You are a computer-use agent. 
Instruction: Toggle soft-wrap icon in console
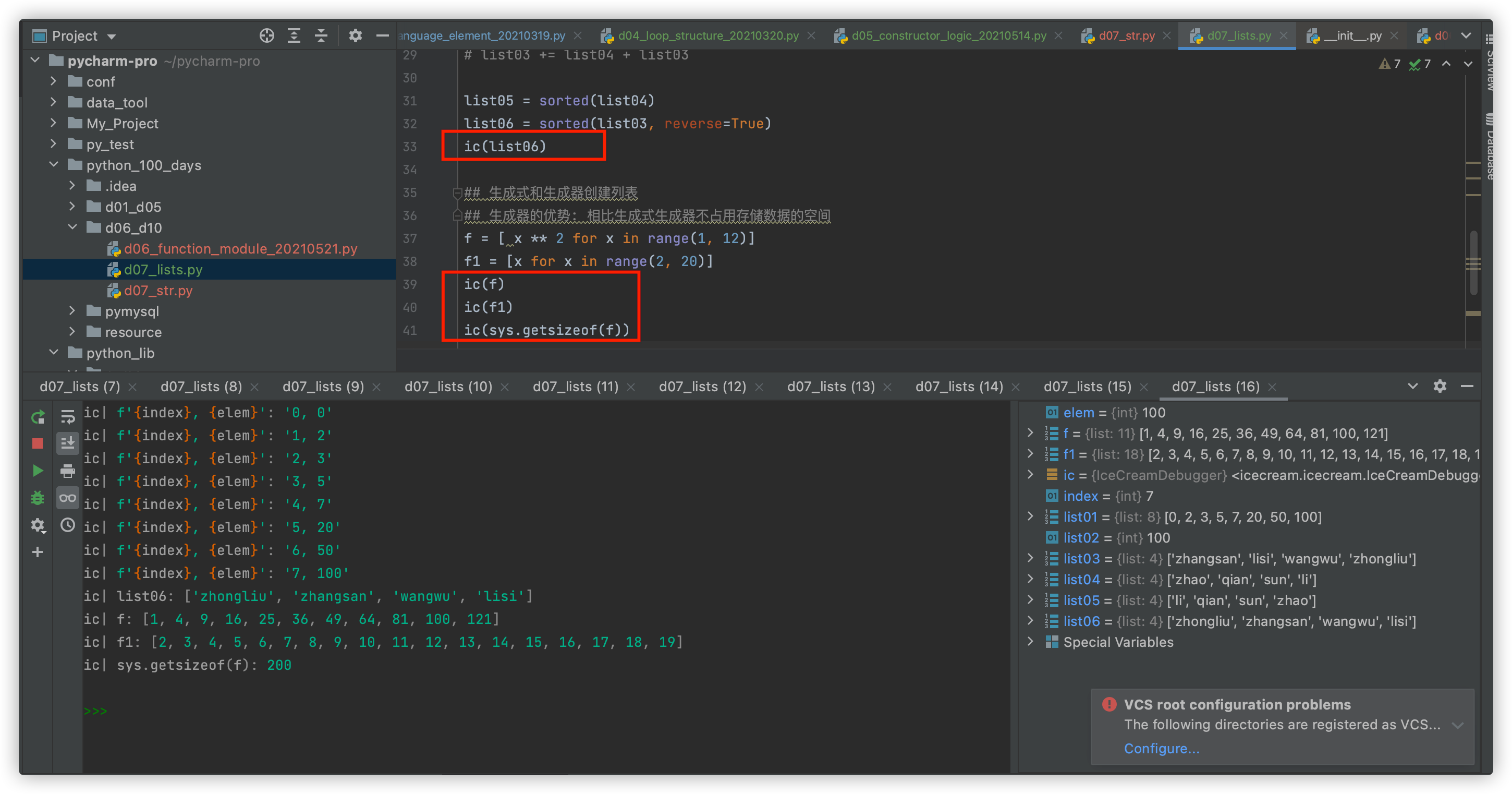[x=67, y=417]
